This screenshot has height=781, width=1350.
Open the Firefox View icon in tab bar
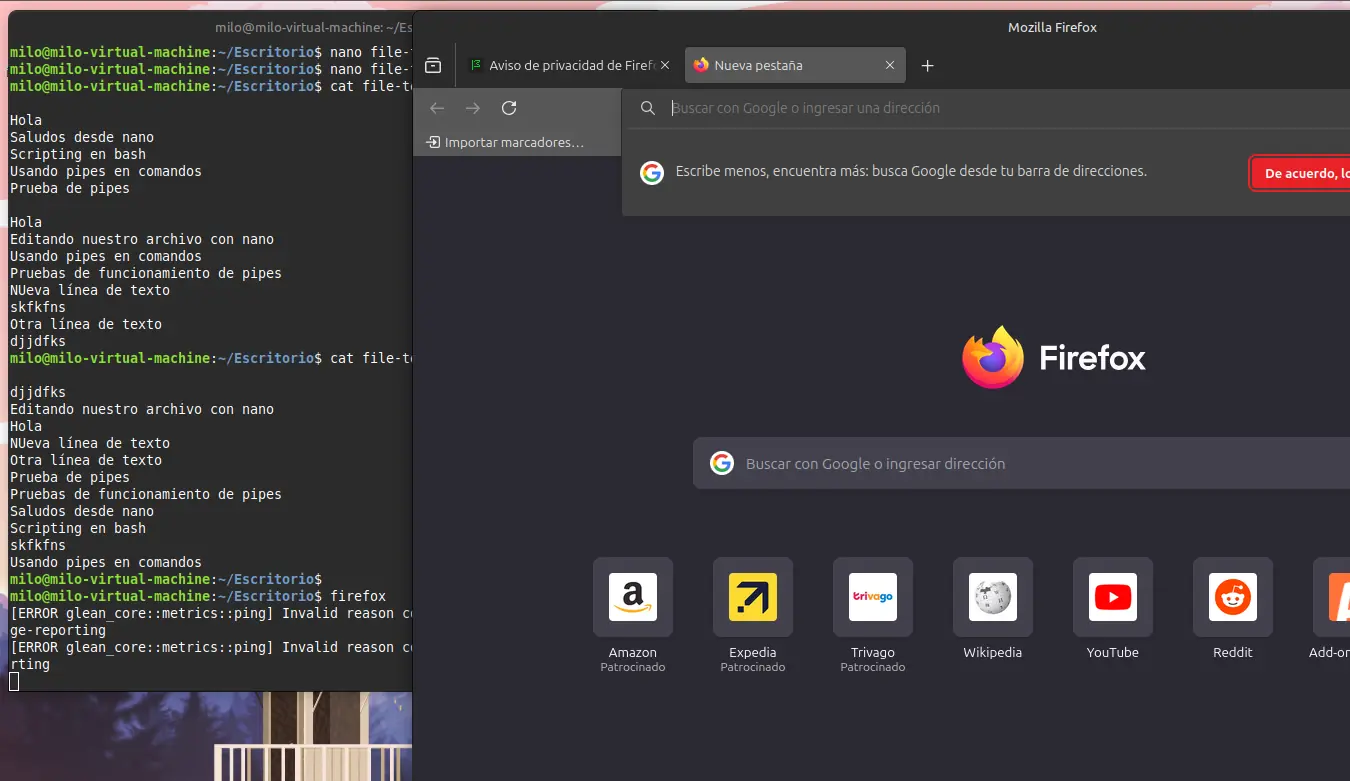point(433,65)
